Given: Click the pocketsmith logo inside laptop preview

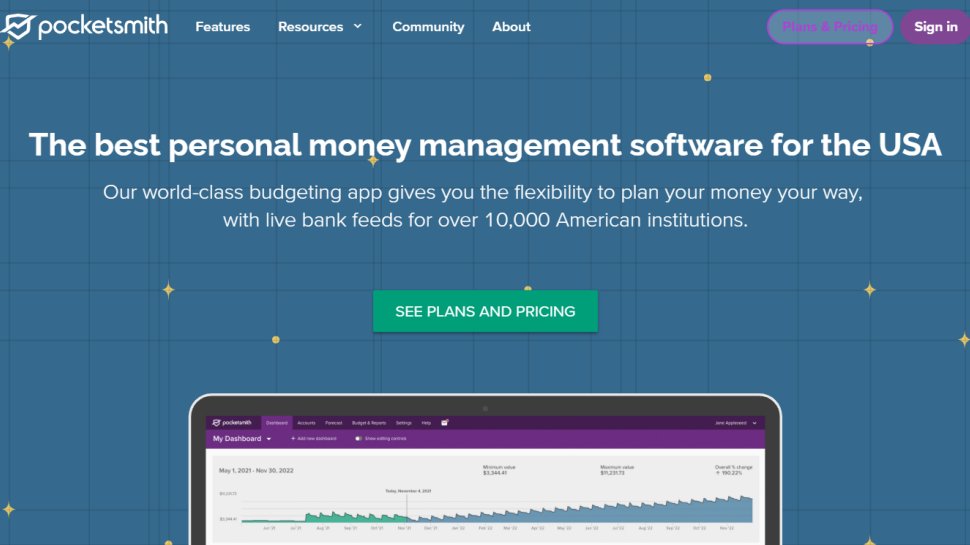Looking at the screenshot, I should click(x=232, y=423).
